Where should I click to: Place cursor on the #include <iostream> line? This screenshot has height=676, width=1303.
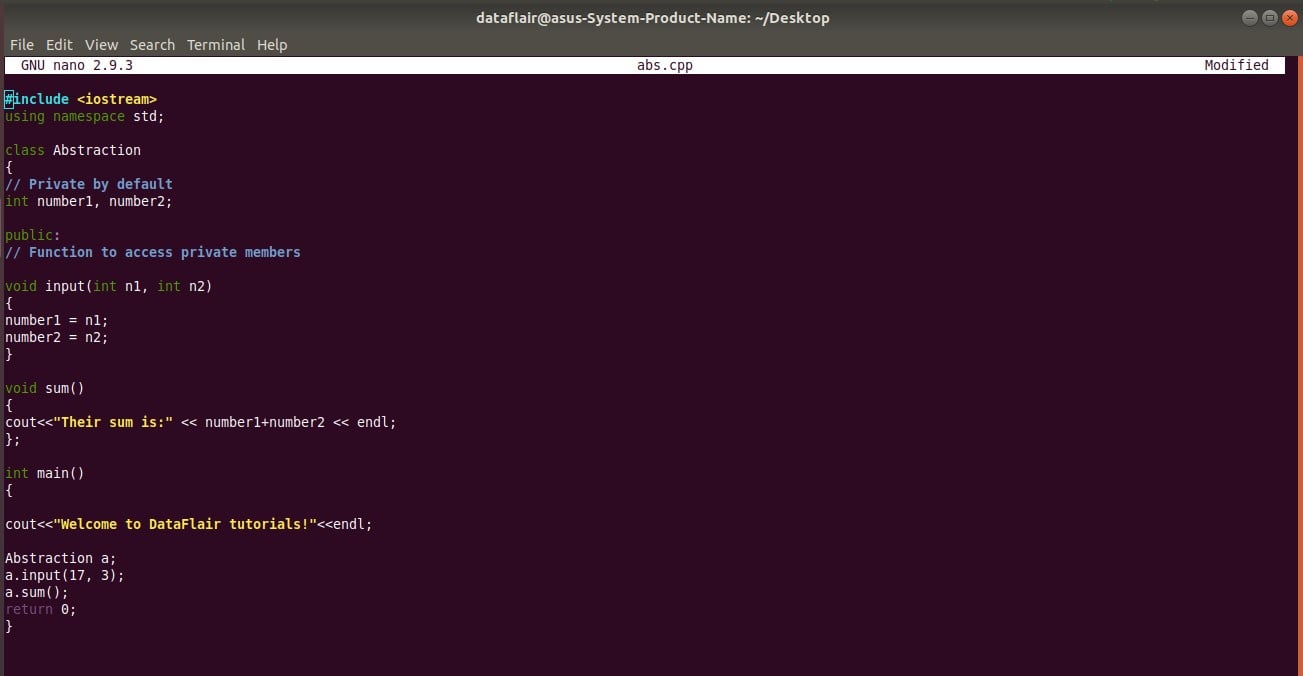point(80,98)
